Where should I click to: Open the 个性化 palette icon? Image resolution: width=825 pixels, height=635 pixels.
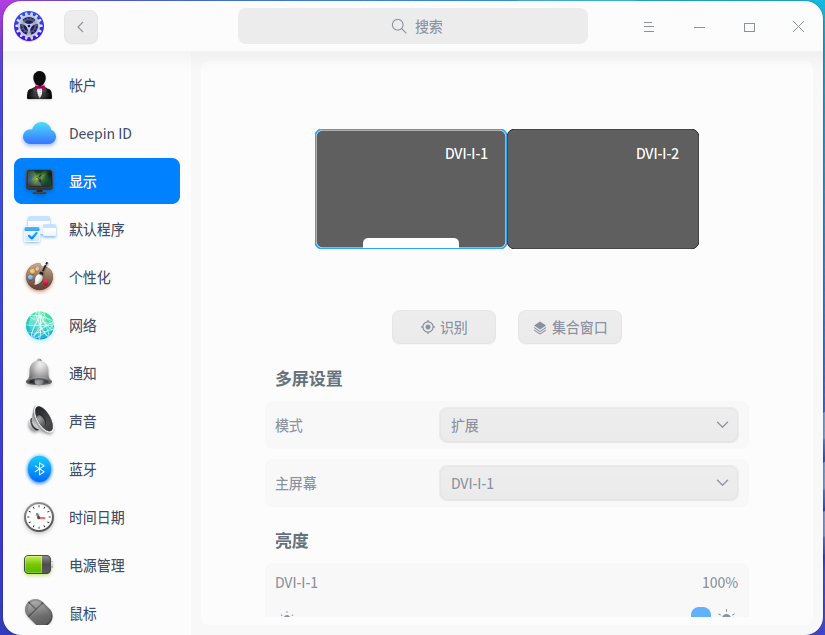coord(39,277)
